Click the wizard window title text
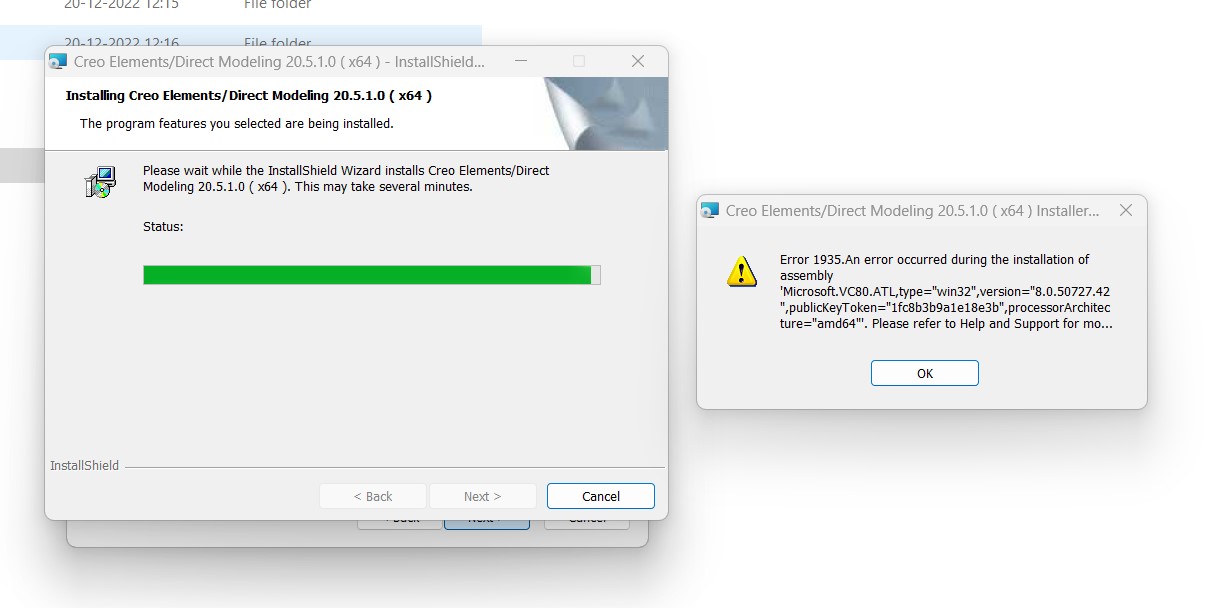1215x608 pixels. (279, 62)
